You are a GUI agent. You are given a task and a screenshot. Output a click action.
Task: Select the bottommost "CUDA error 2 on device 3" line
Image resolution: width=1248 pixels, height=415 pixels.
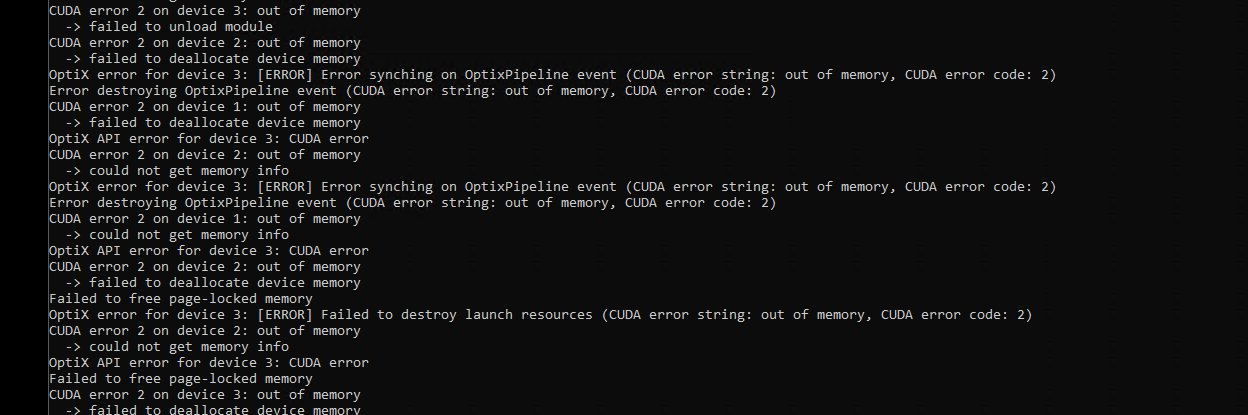(204, 395)
